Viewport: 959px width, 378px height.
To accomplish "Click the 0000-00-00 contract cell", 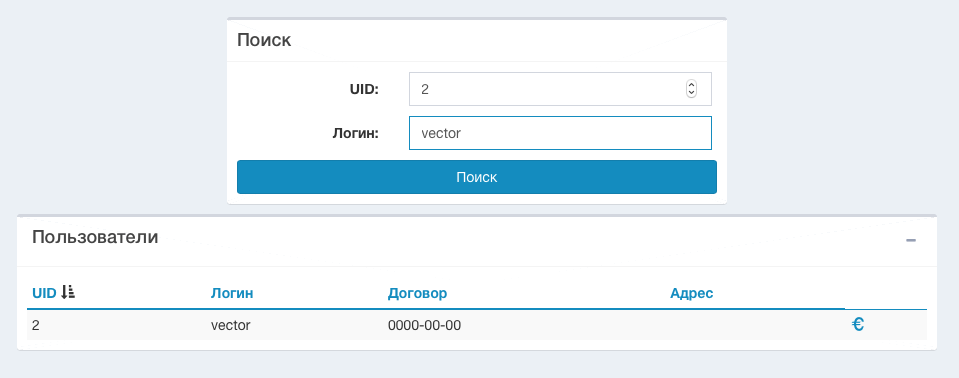I will pyautogui.click(x=424, y=325).
